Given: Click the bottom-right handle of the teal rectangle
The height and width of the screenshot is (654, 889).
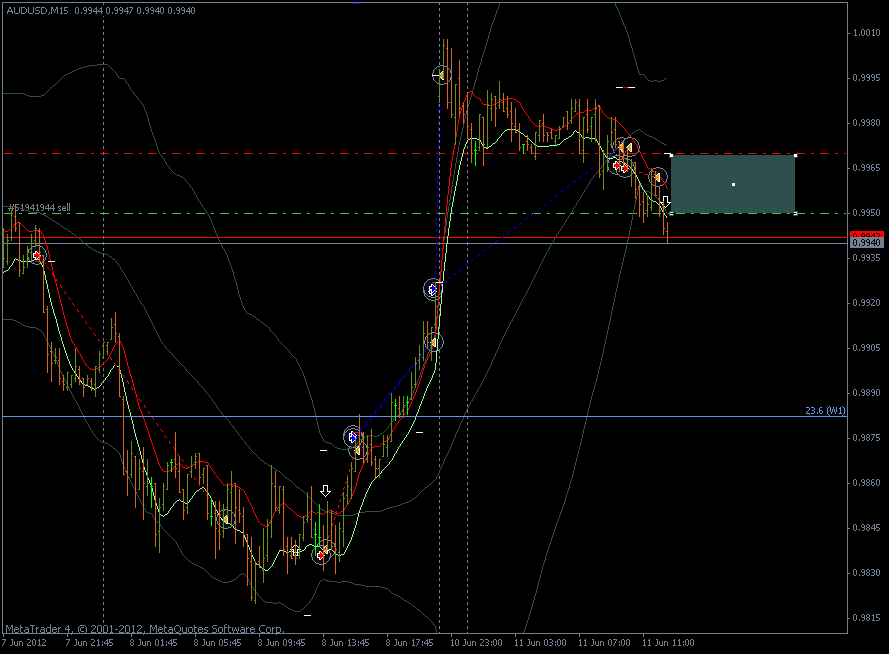Looking at the screenshot, I should (x=795, y=213).
